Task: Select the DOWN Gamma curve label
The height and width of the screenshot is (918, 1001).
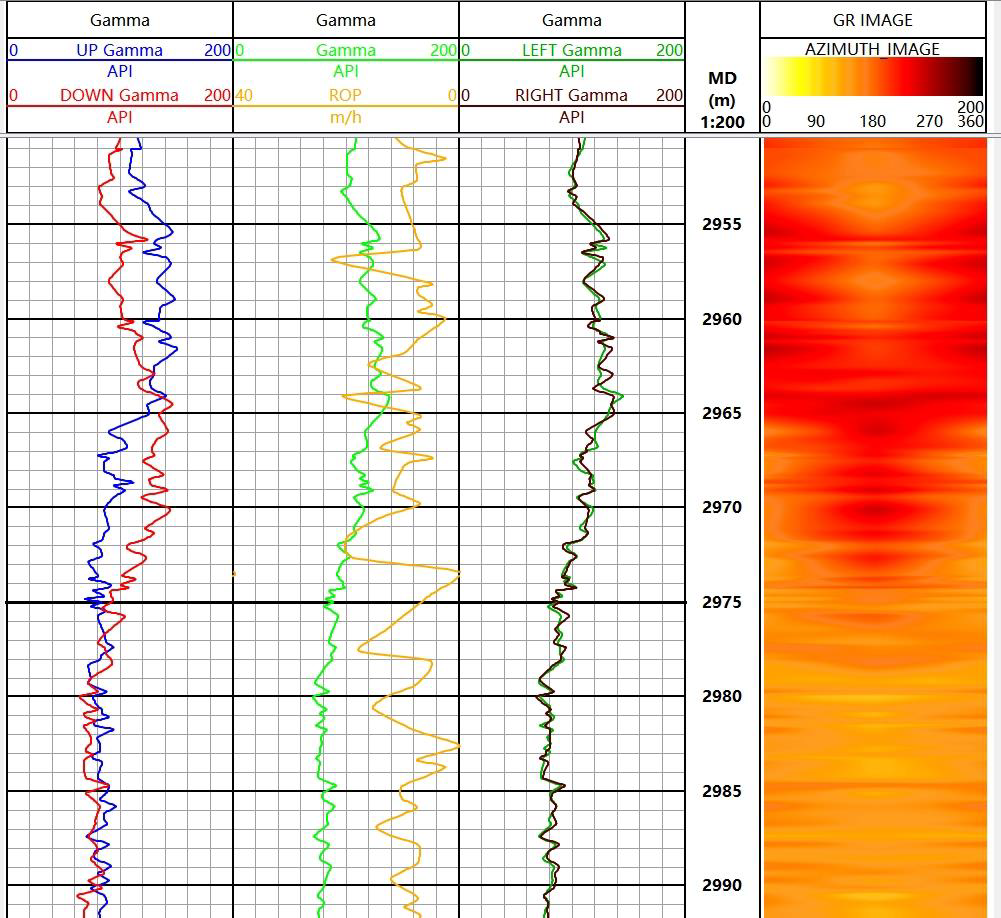Action: click(119, 95)
